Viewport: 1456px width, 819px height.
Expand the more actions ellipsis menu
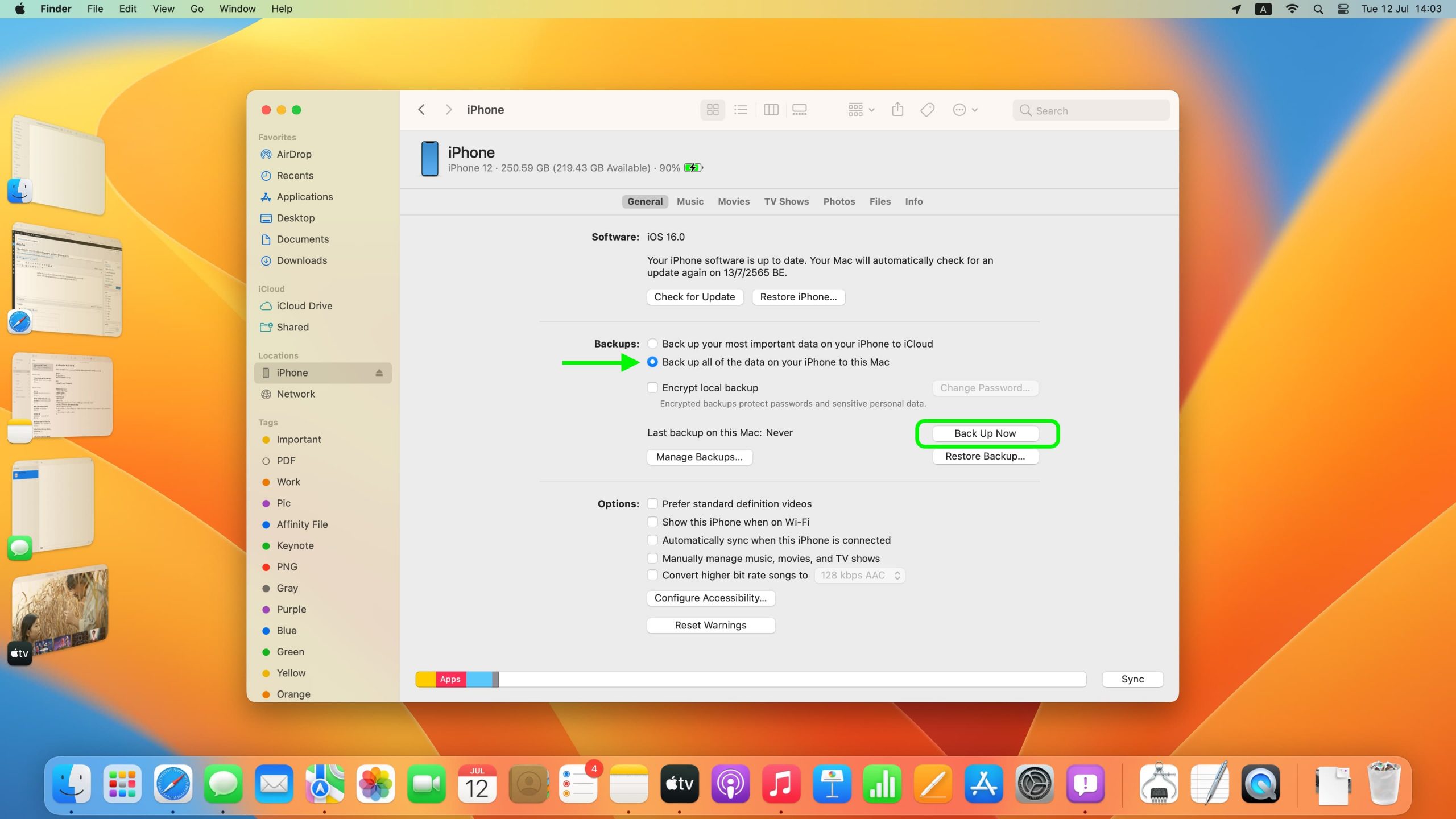(x=965, y=110)
